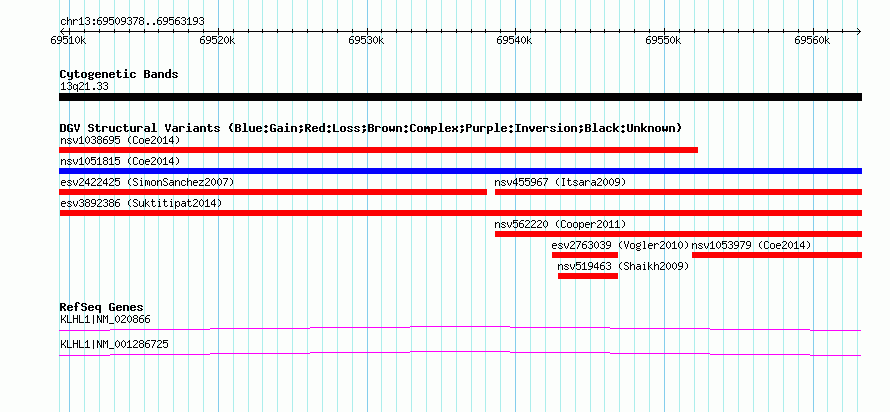890x412 pixels.
Task: Click the red bar of nsv1053979
Action: (x=777, y=255)
